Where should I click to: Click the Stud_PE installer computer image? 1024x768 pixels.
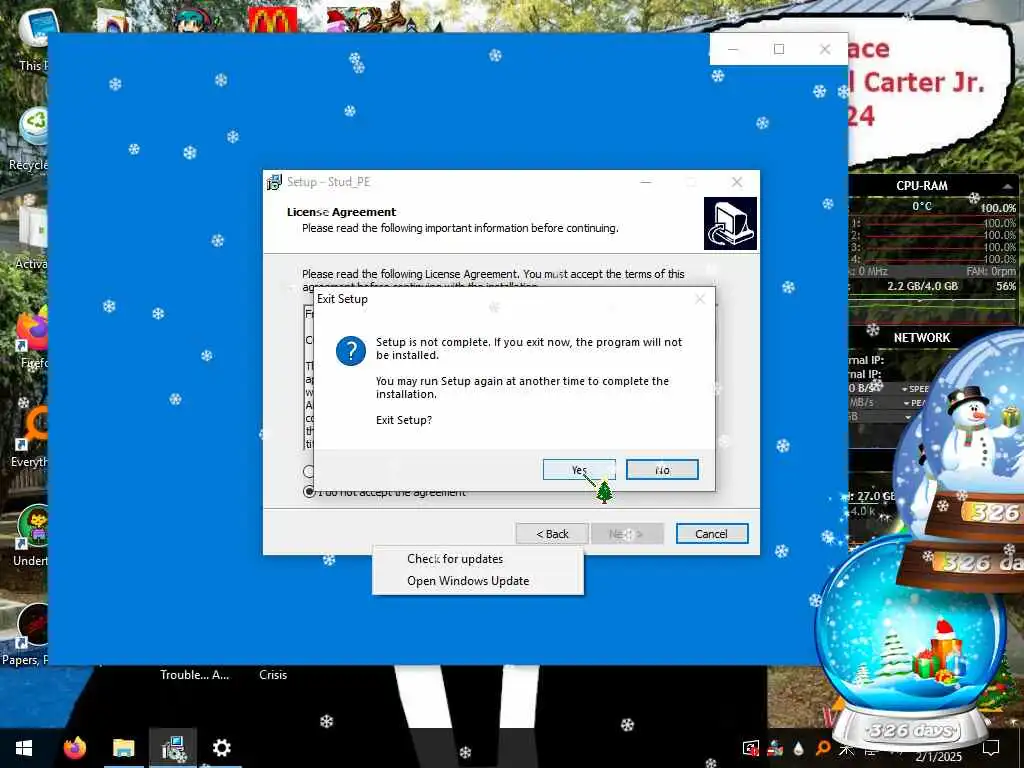[730, 223]
